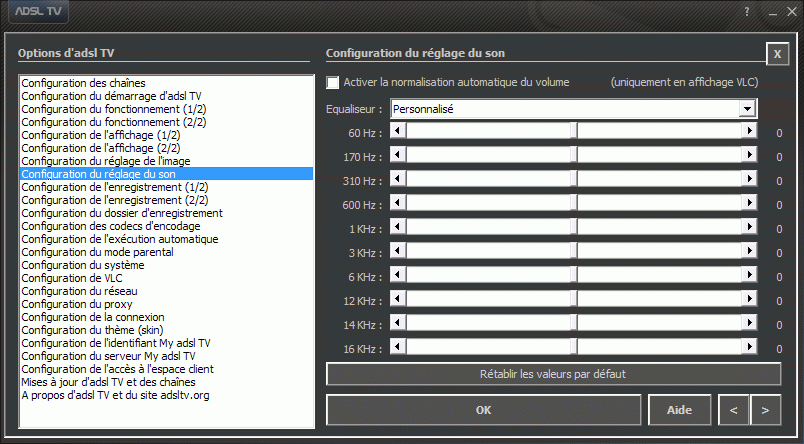Image resolution: width=804 pixels, height=444 pixels.
Task: Click right arrow of 170 Hz slider
Action: [x=749, y=154]
